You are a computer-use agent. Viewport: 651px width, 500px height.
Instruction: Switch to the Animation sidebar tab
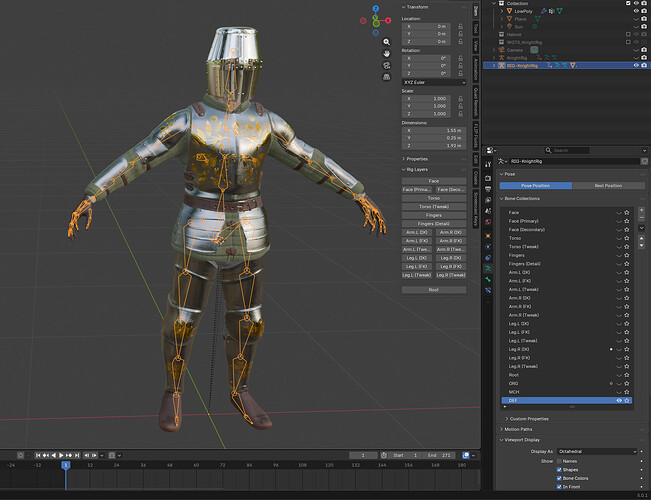476,69
